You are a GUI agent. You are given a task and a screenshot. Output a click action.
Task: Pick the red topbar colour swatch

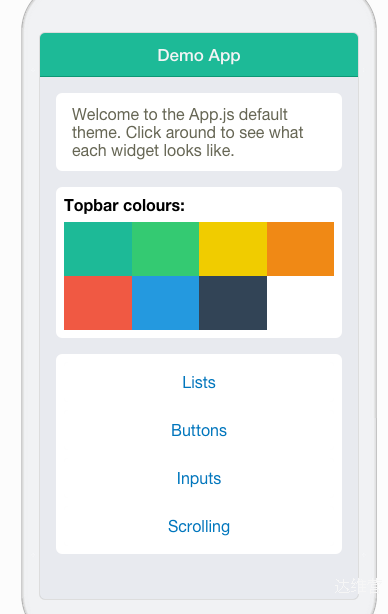98,303
